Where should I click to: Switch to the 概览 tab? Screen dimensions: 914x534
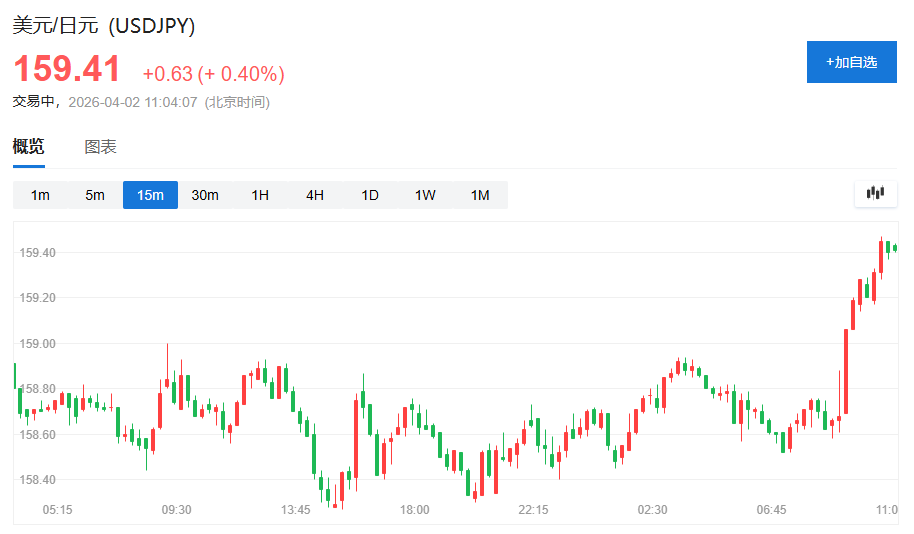pos(29,146)
